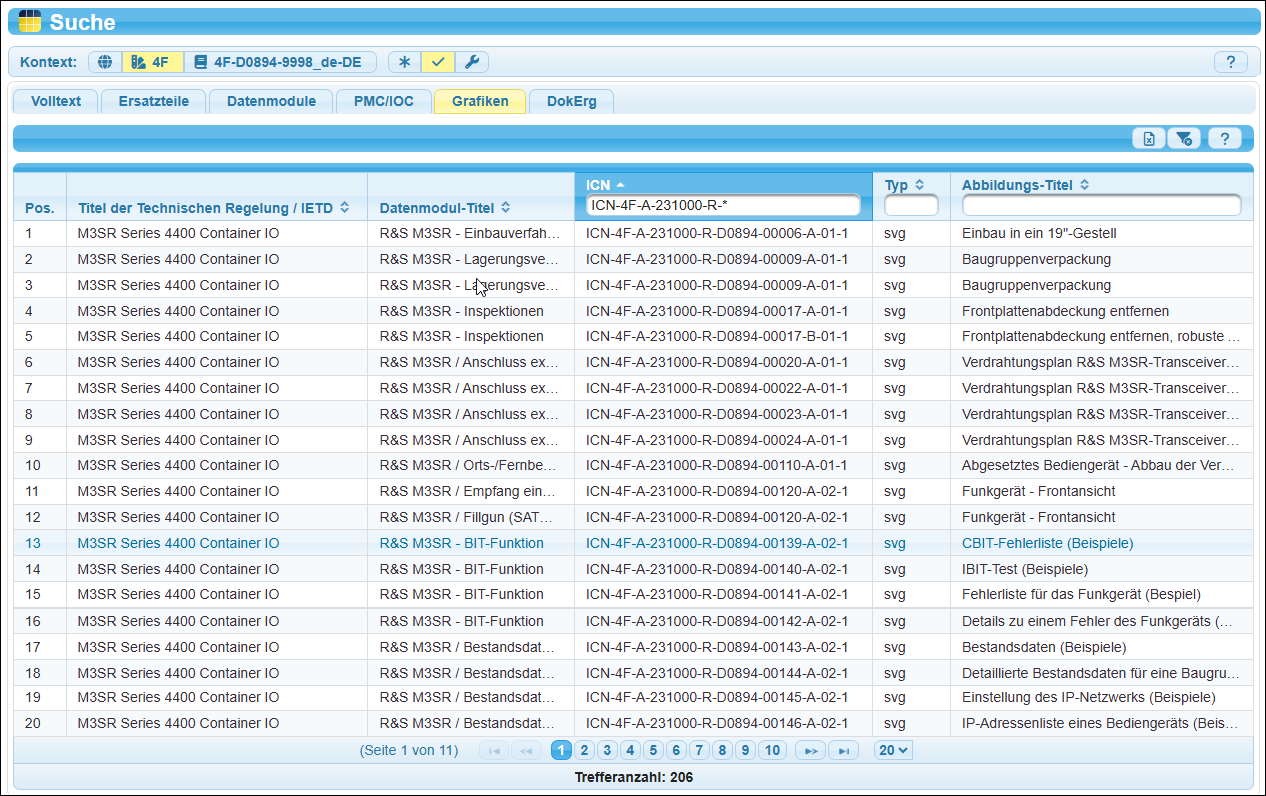Go to results page 3

tap(607, 750)
